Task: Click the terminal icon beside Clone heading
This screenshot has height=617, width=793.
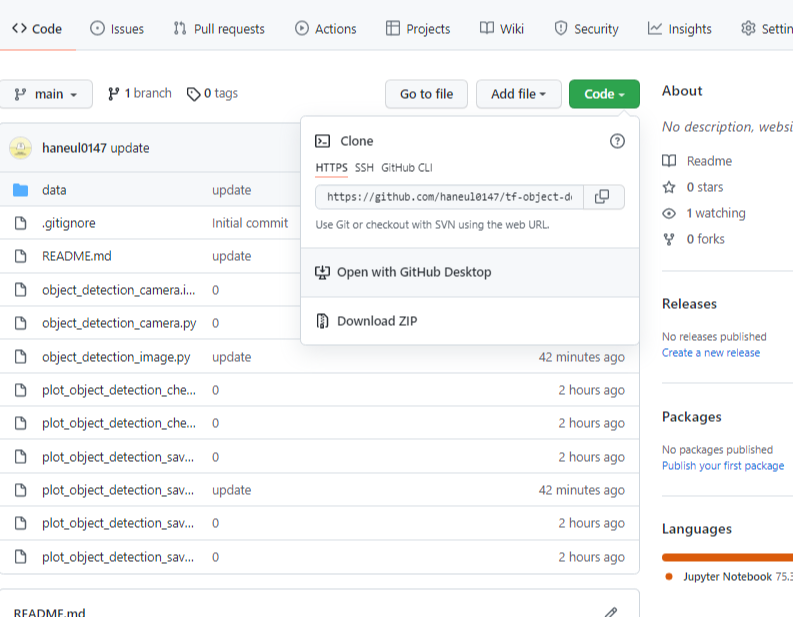Action: (322, 141)
